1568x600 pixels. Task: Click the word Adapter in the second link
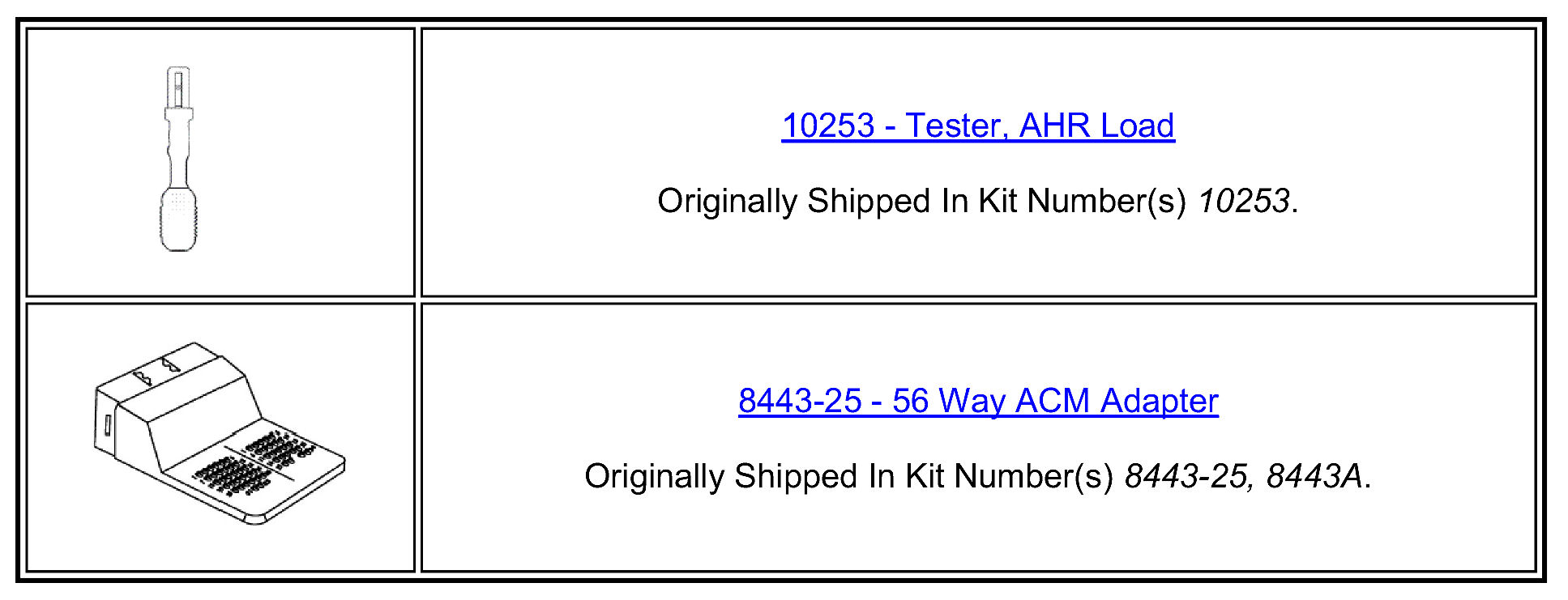tap(1160, 401)
